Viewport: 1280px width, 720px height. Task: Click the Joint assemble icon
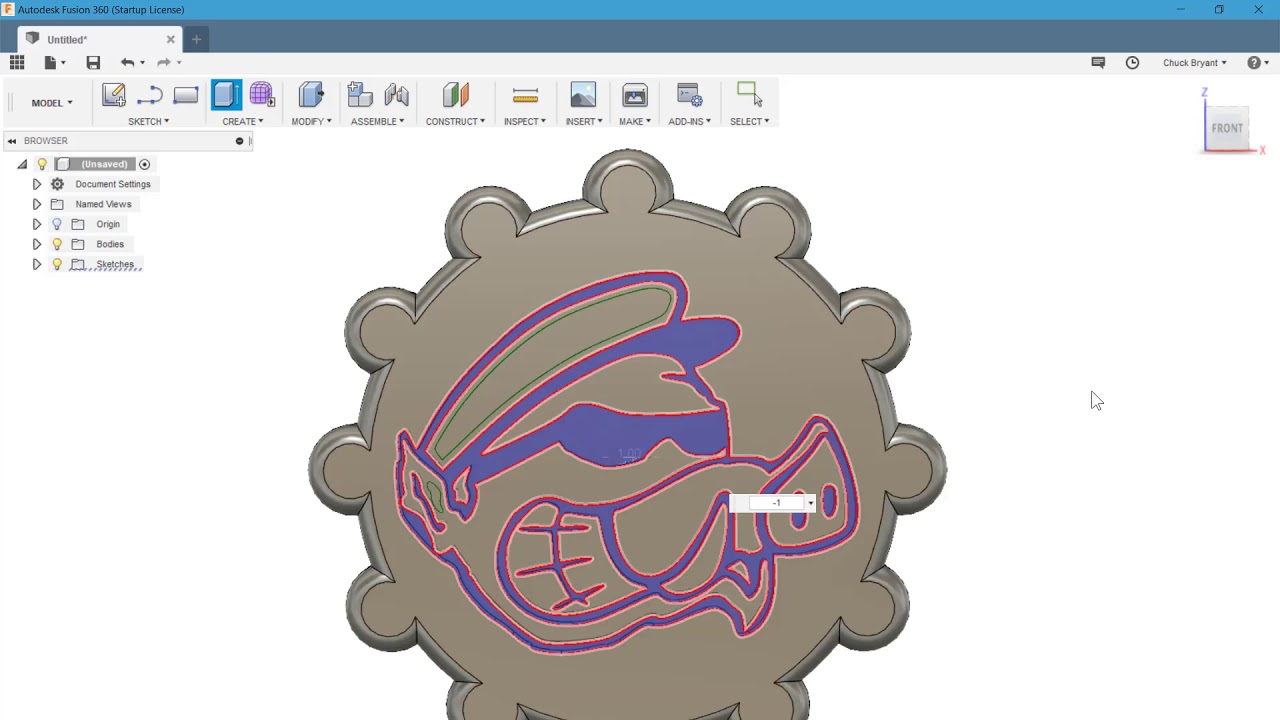tap(396, 95)
